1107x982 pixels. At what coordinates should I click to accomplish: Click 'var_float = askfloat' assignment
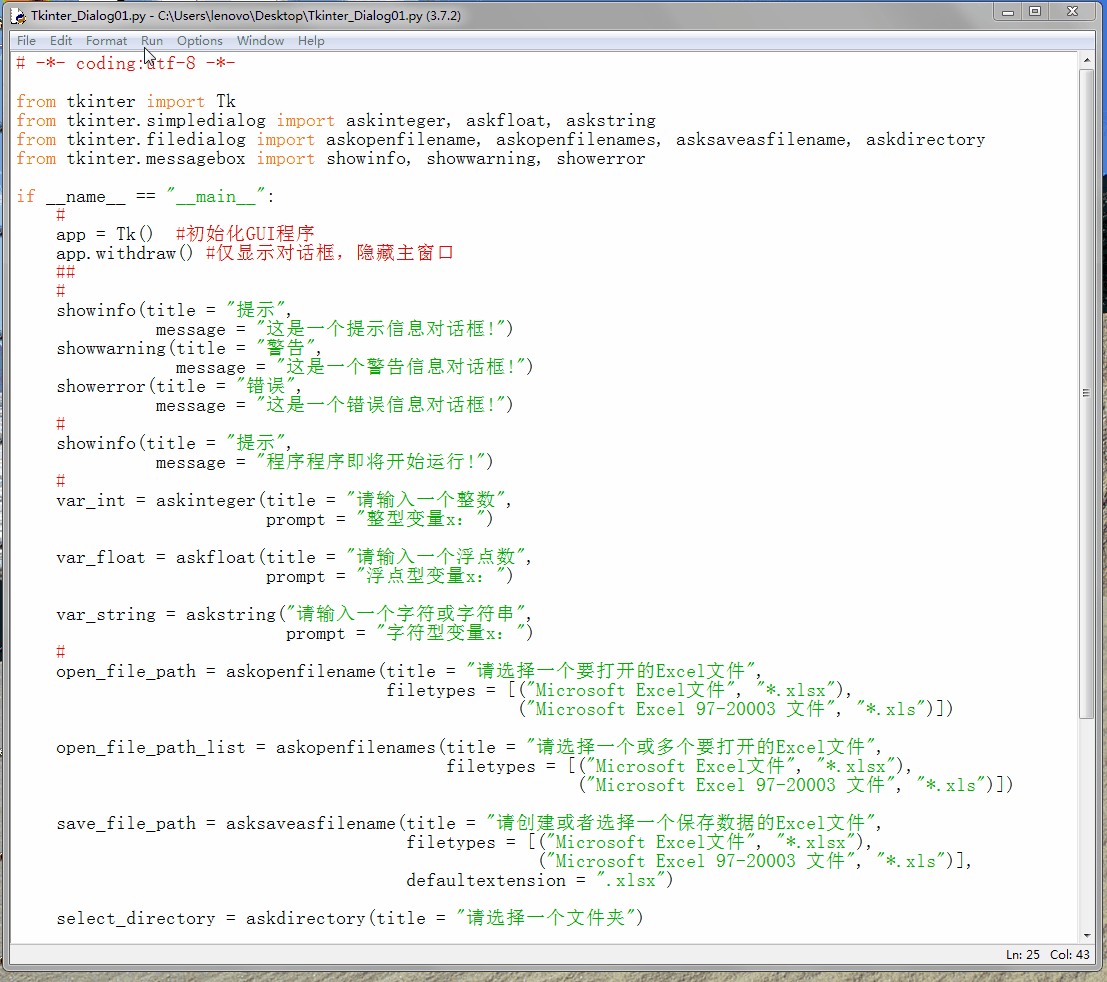(155, 558)
